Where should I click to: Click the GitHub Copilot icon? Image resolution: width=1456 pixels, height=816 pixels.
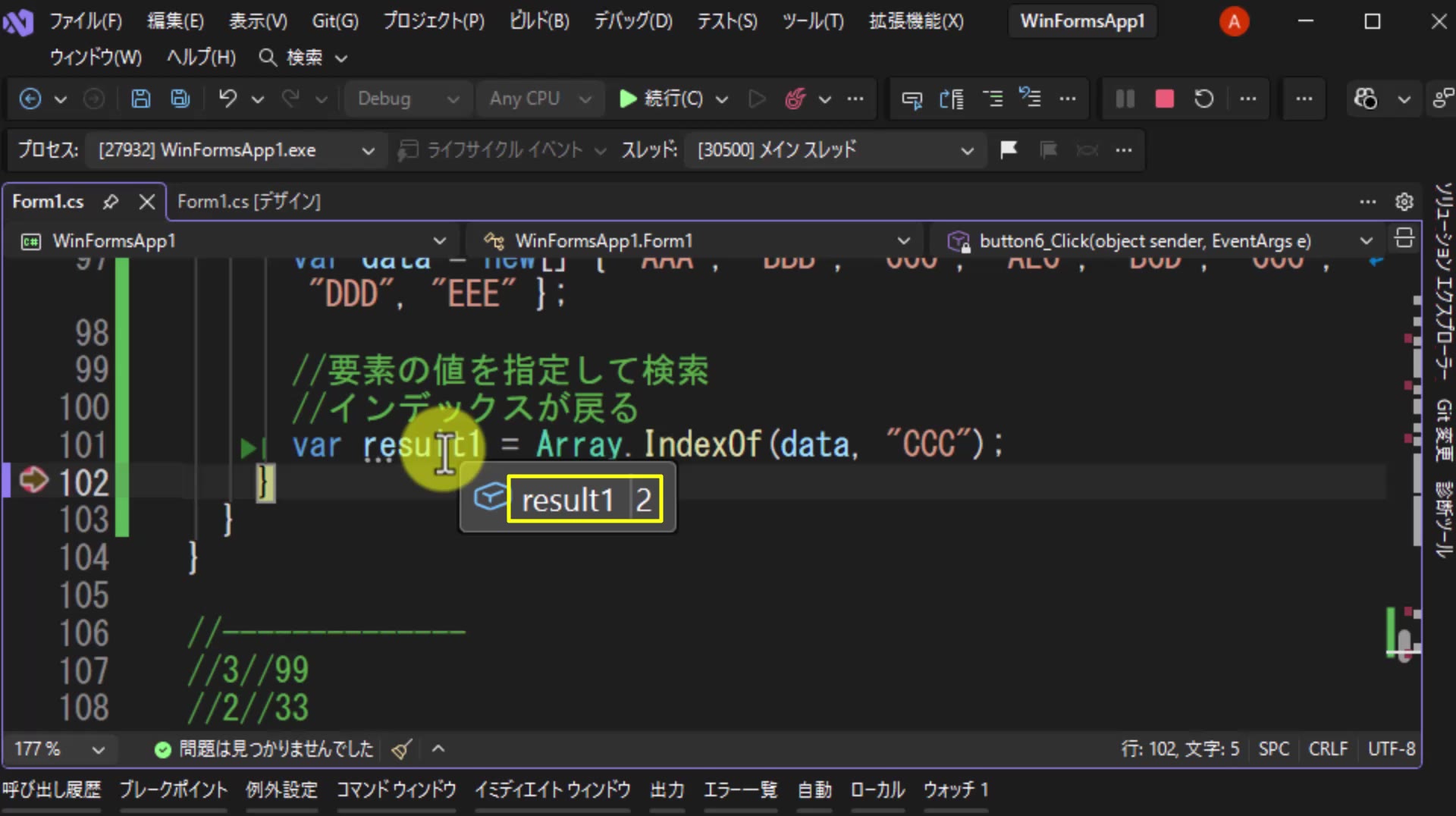[1366, 99]
